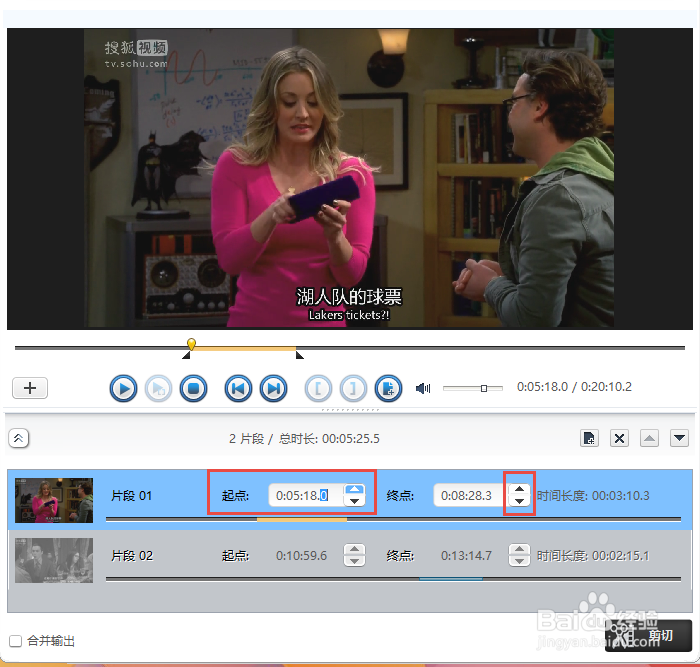Click 时间长度 00:03:10.3 text
Viewport: 700px width, 667px height.
[593, 496]
